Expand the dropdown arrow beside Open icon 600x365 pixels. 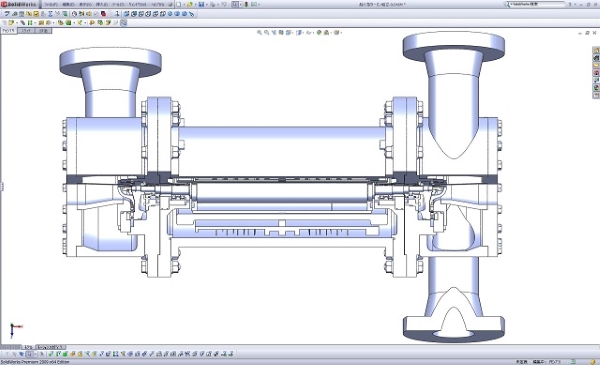point(195,5)
